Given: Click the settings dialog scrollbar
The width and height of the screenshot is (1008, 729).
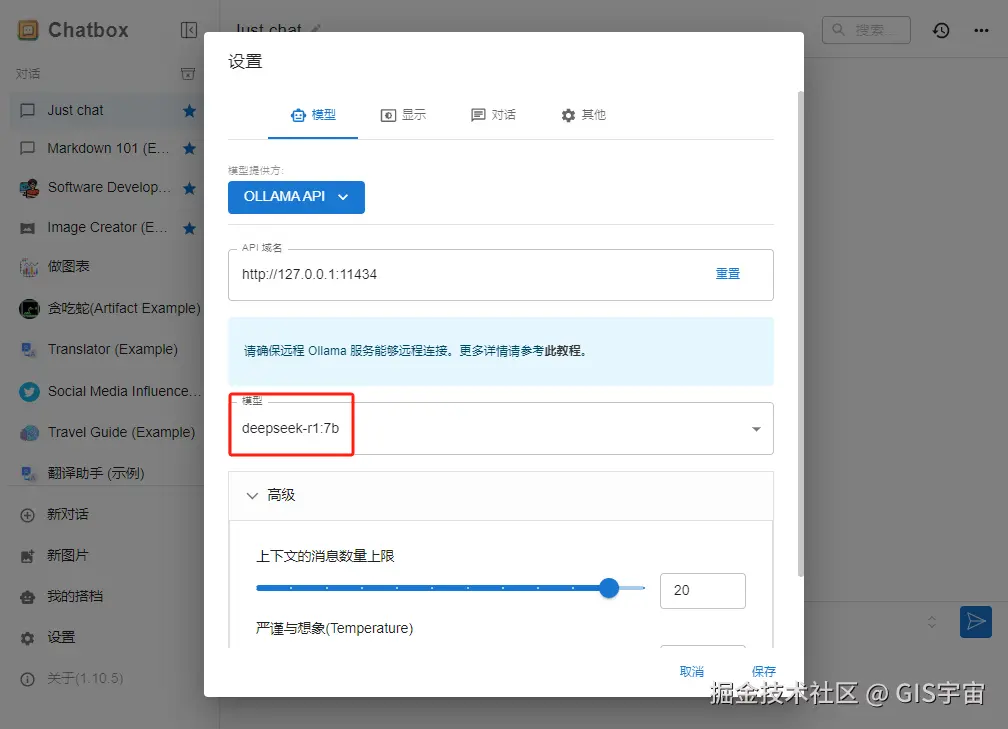Looking at the screenshot, I should click(800, 334).
